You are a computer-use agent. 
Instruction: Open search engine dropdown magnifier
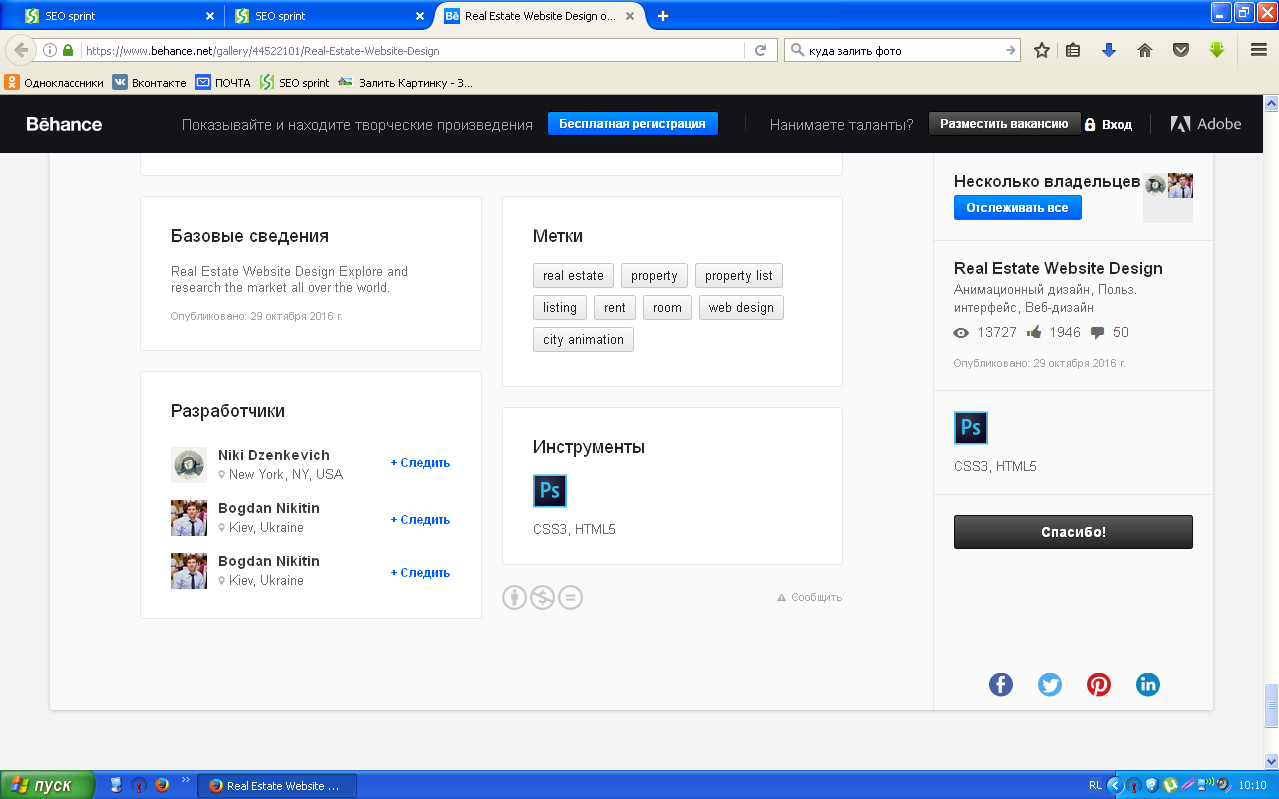pos(797,50)
